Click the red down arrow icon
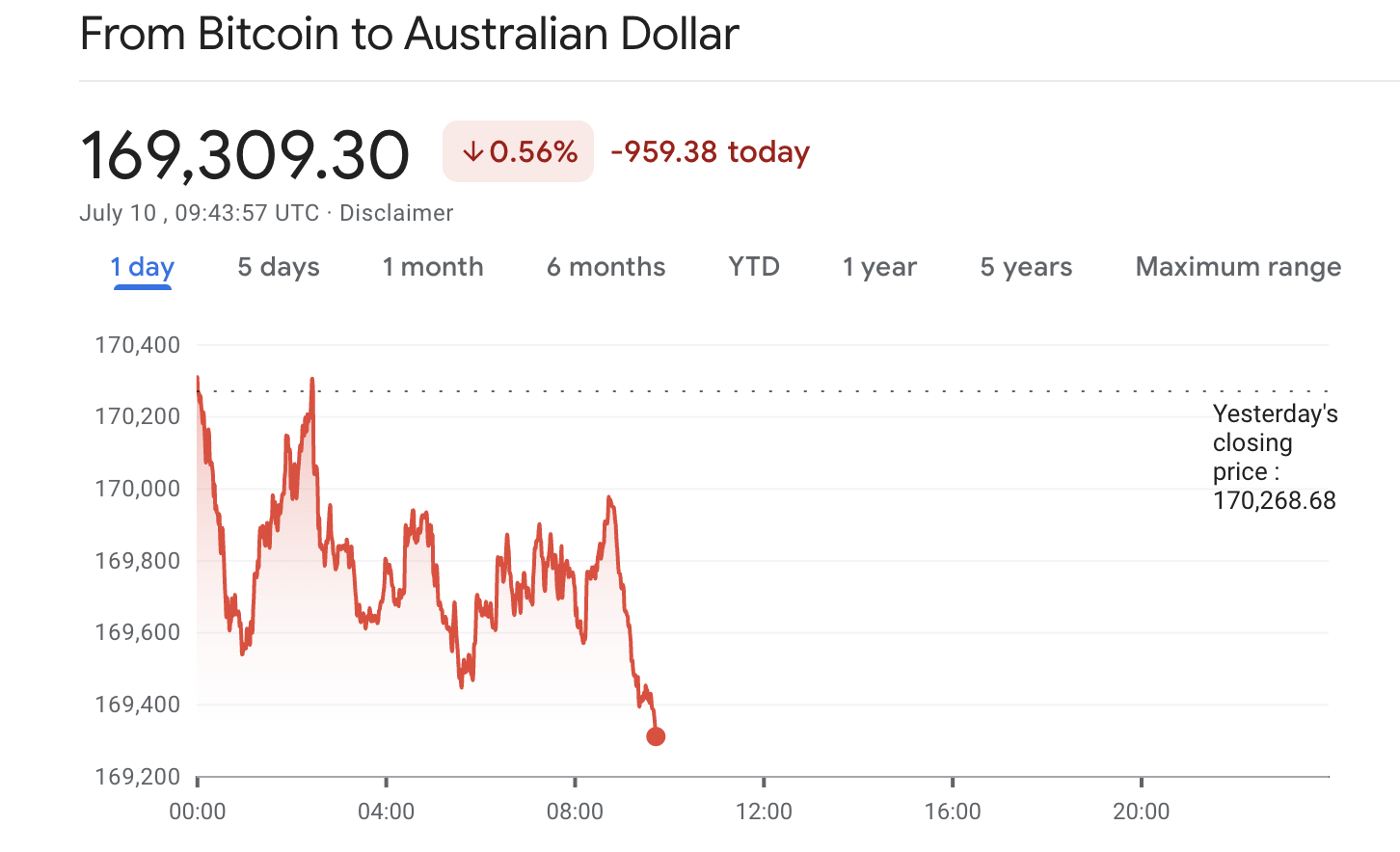 [472, 152]
